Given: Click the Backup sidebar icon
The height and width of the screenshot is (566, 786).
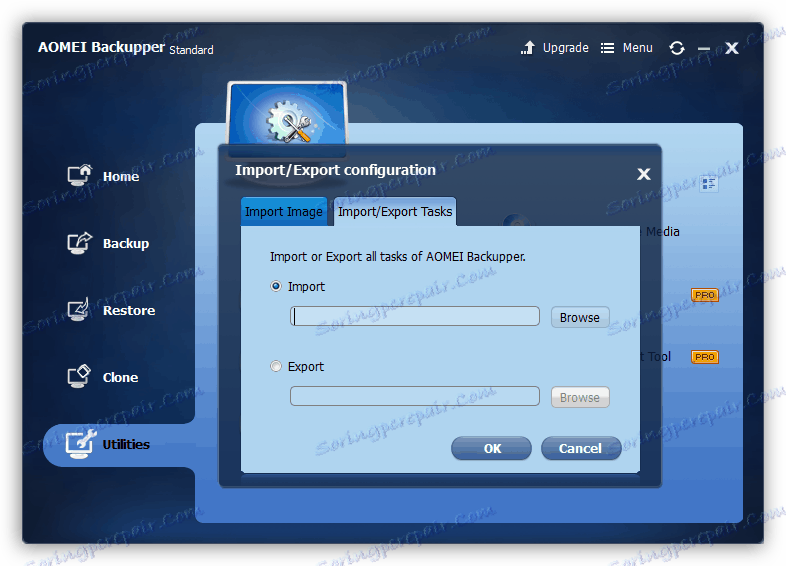Looking at the screenshot, I should click(79, 243).
